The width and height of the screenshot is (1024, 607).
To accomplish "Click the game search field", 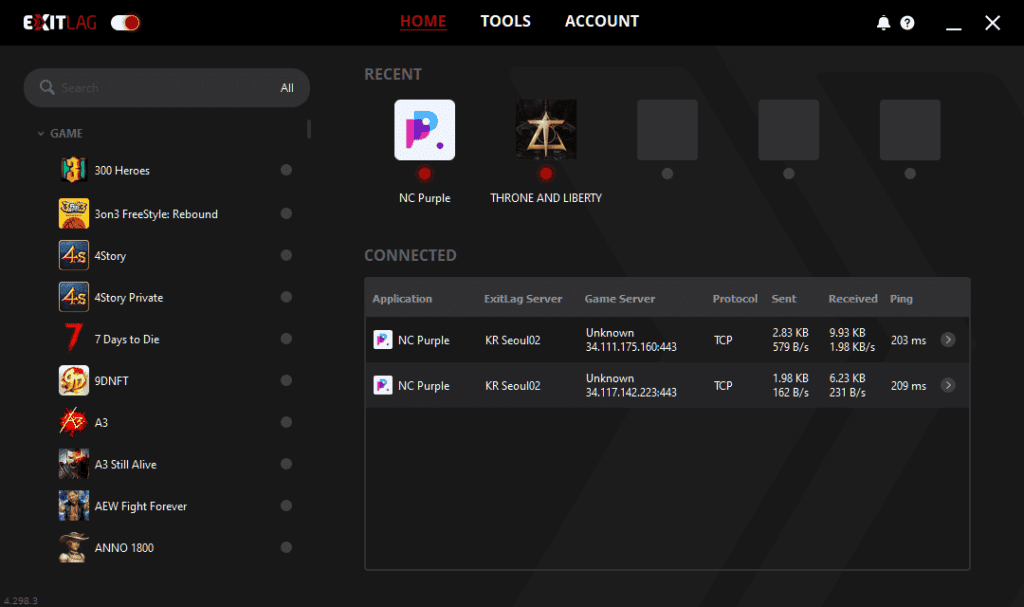I will pos(167,88).
